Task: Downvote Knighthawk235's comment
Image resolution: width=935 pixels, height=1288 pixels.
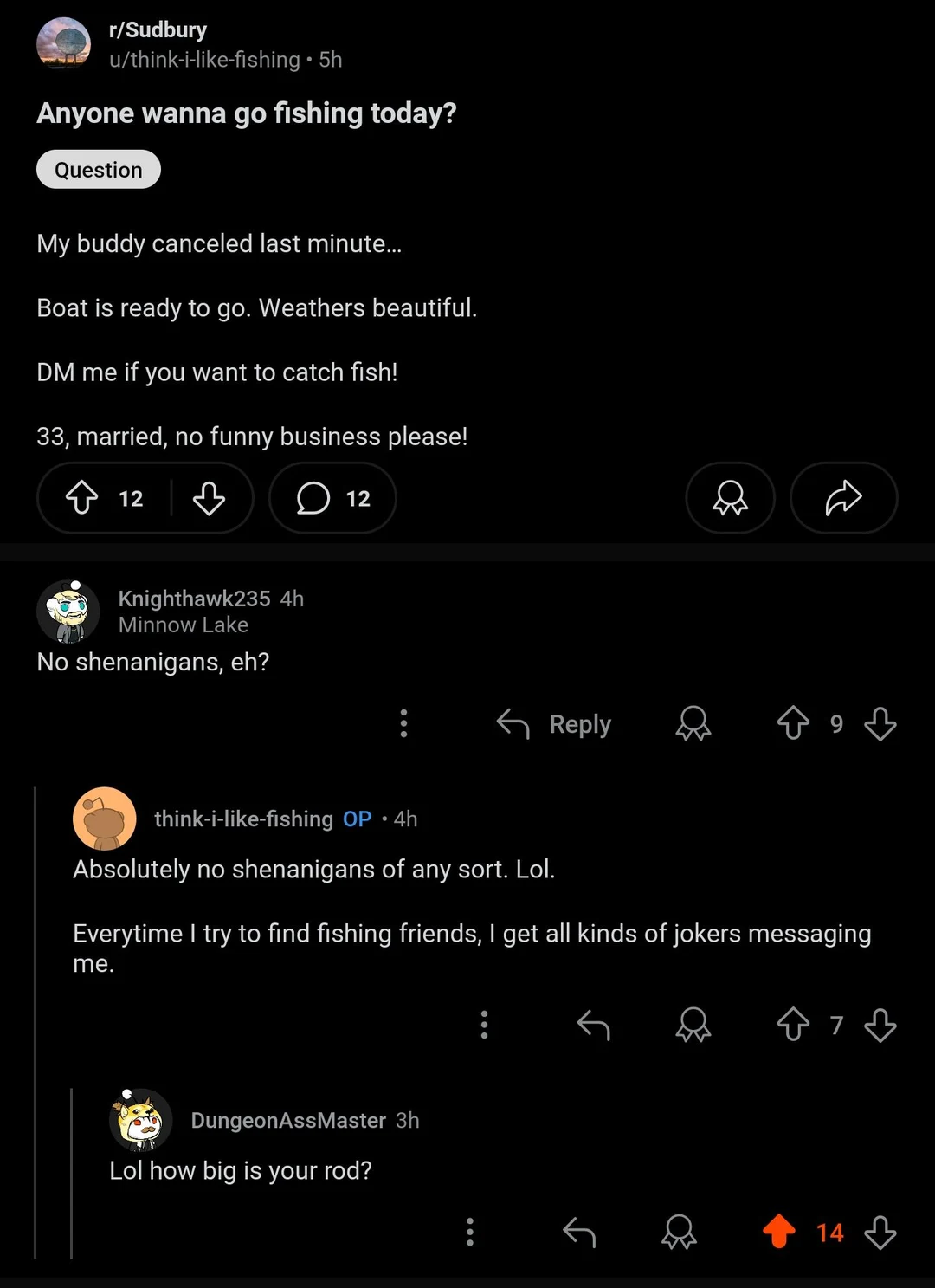Action: (x=880, y=723)
